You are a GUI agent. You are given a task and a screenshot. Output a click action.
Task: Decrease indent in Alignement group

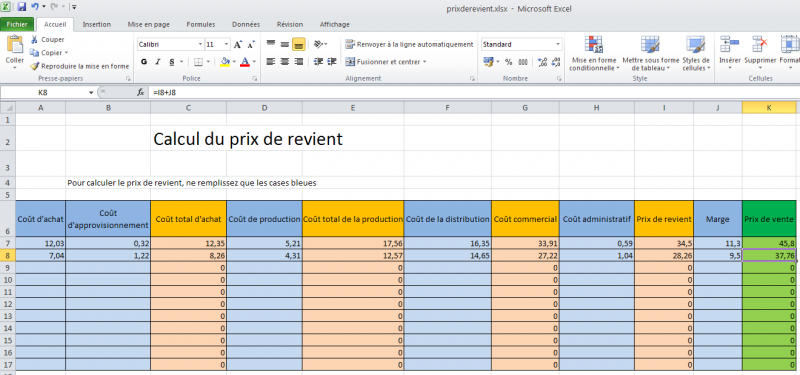click(318, 62)
